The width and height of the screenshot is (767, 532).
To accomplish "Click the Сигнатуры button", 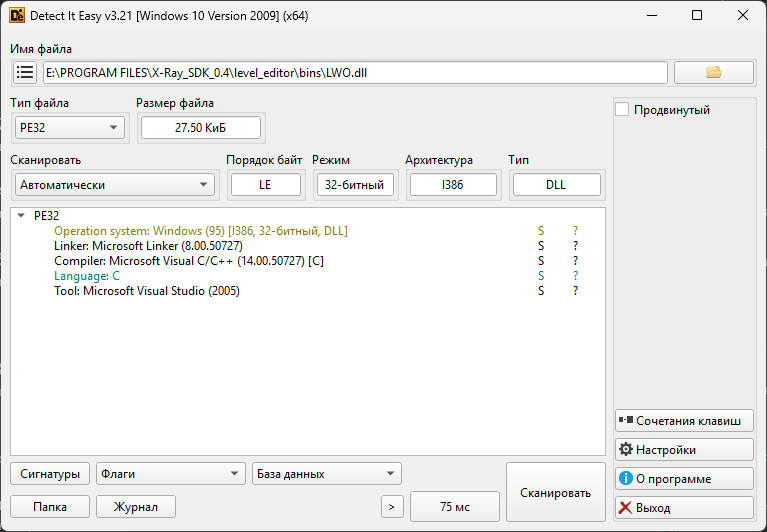I will pos(50,474).
